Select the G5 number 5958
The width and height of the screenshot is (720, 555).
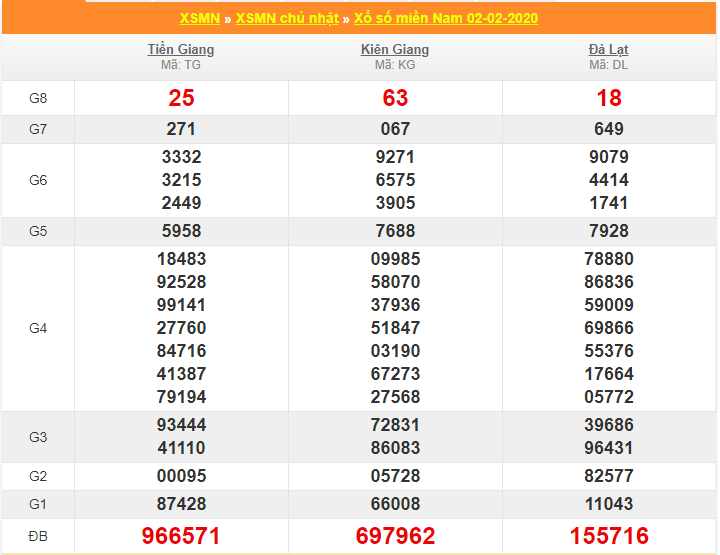181,231
